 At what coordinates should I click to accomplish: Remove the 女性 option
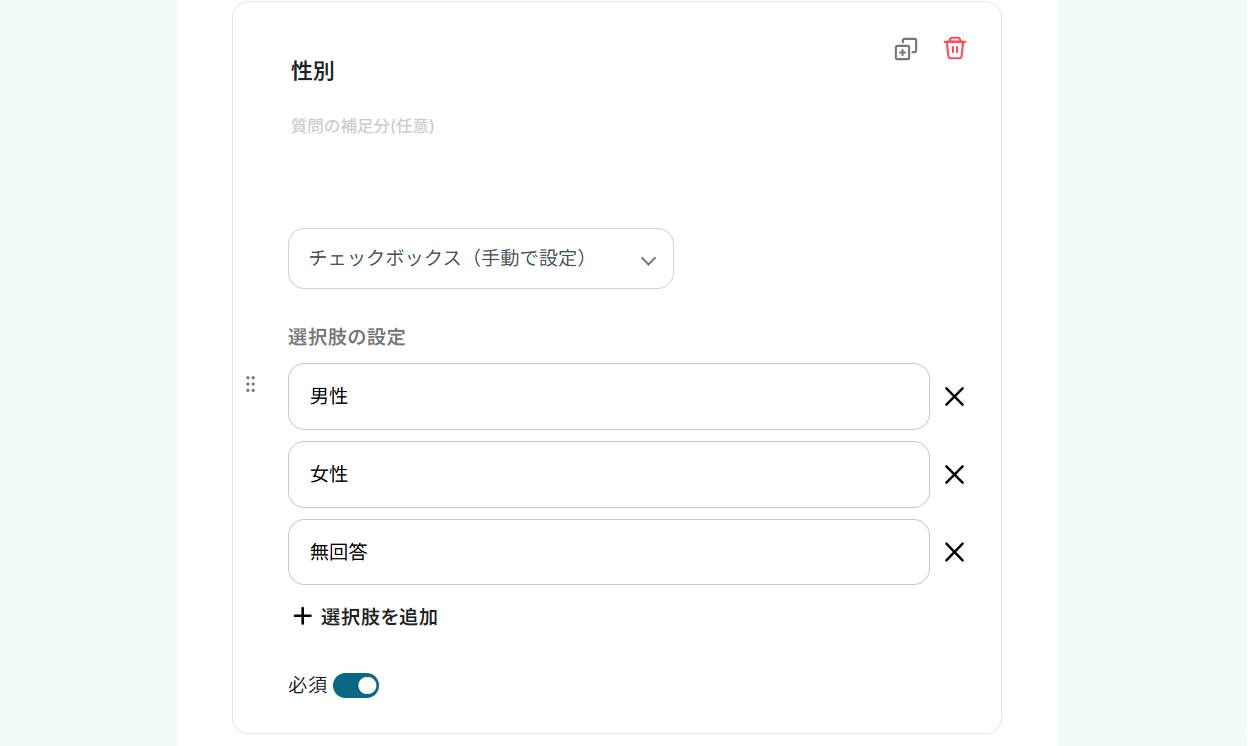pos(954,475)
